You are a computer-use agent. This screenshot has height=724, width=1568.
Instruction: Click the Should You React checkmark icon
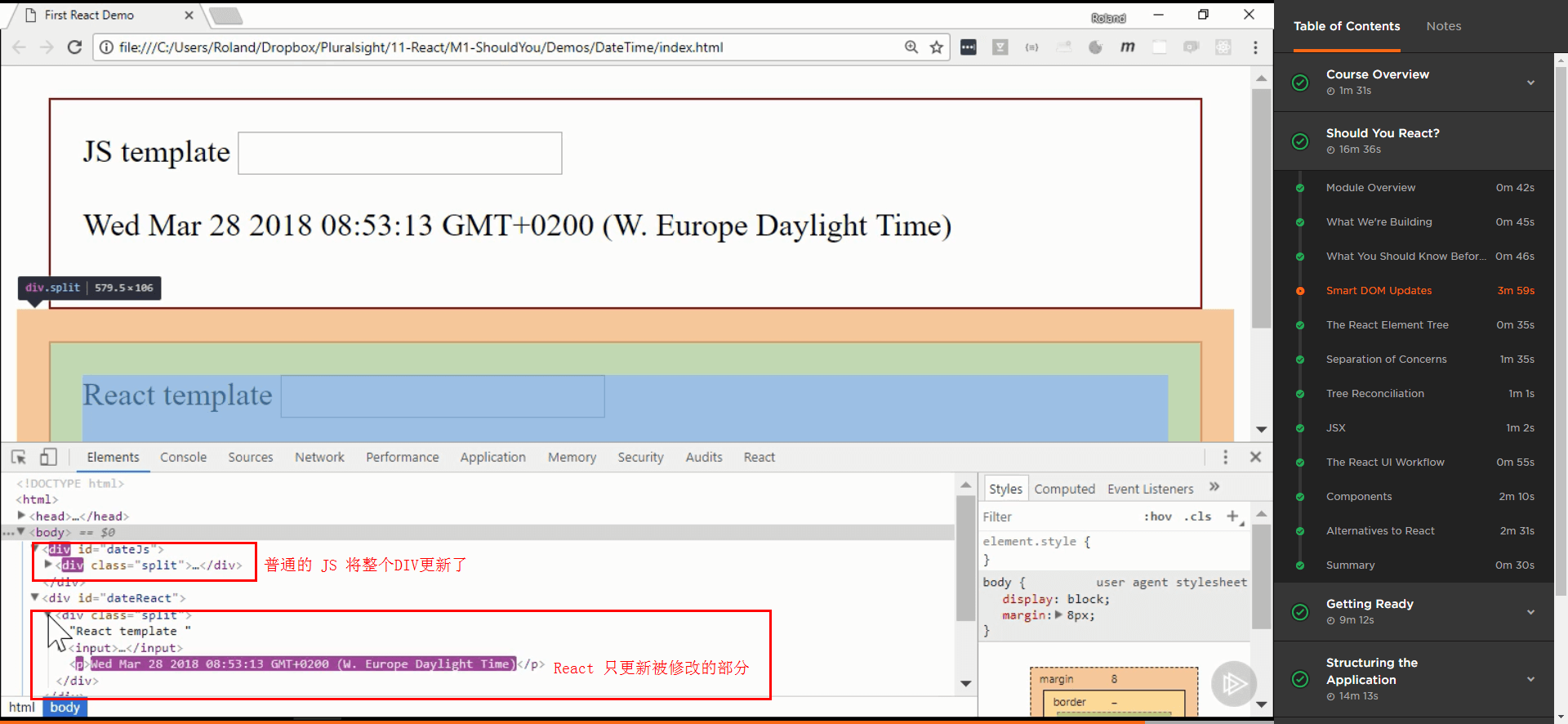(1300, 141)
